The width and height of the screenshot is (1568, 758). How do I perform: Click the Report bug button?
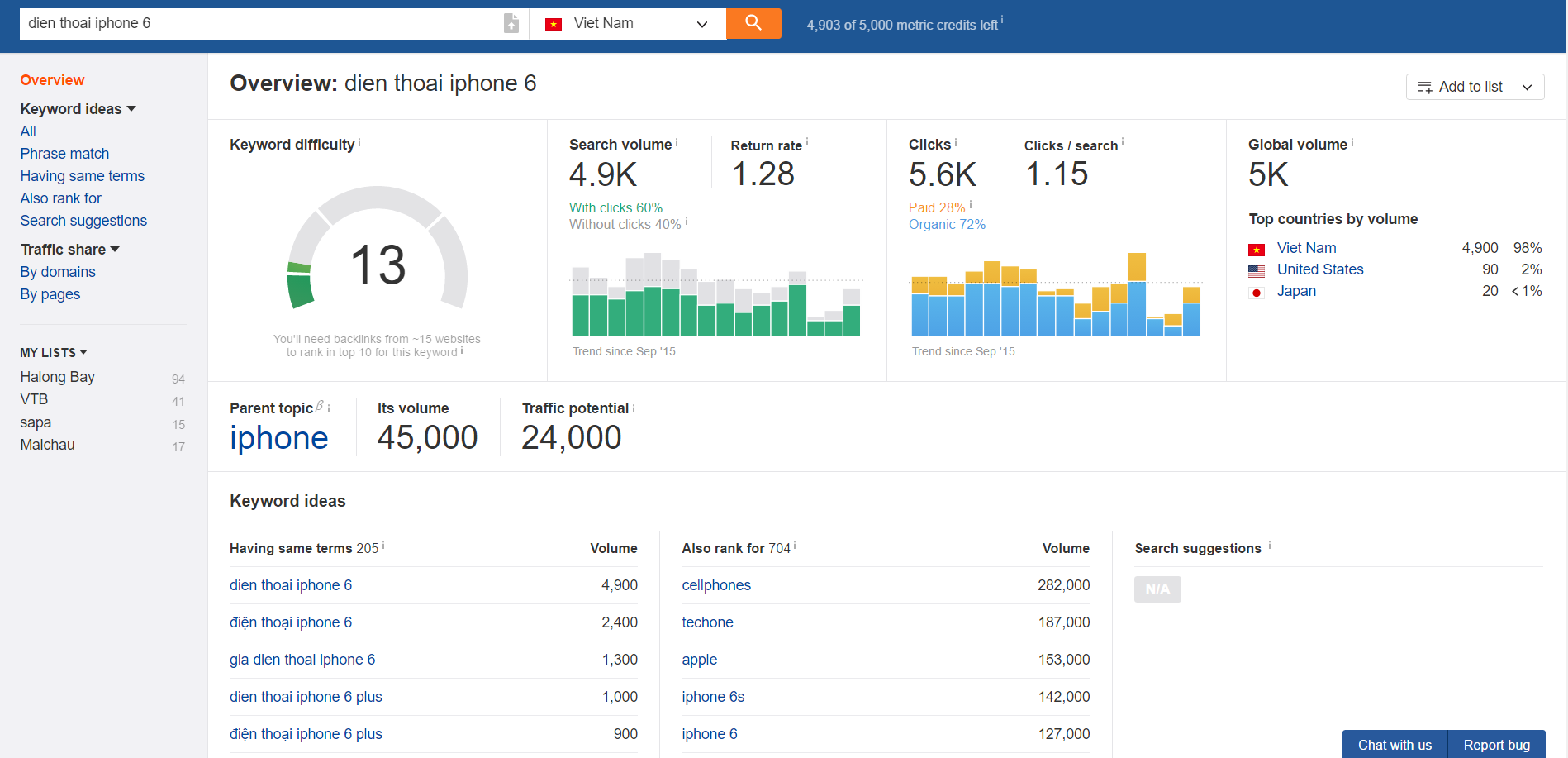1496,745
